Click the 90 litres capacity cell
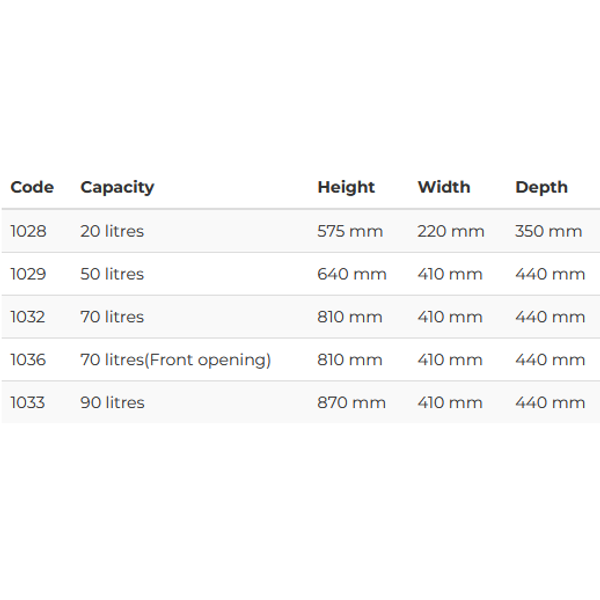600x600 pixels. pos(112,403)
